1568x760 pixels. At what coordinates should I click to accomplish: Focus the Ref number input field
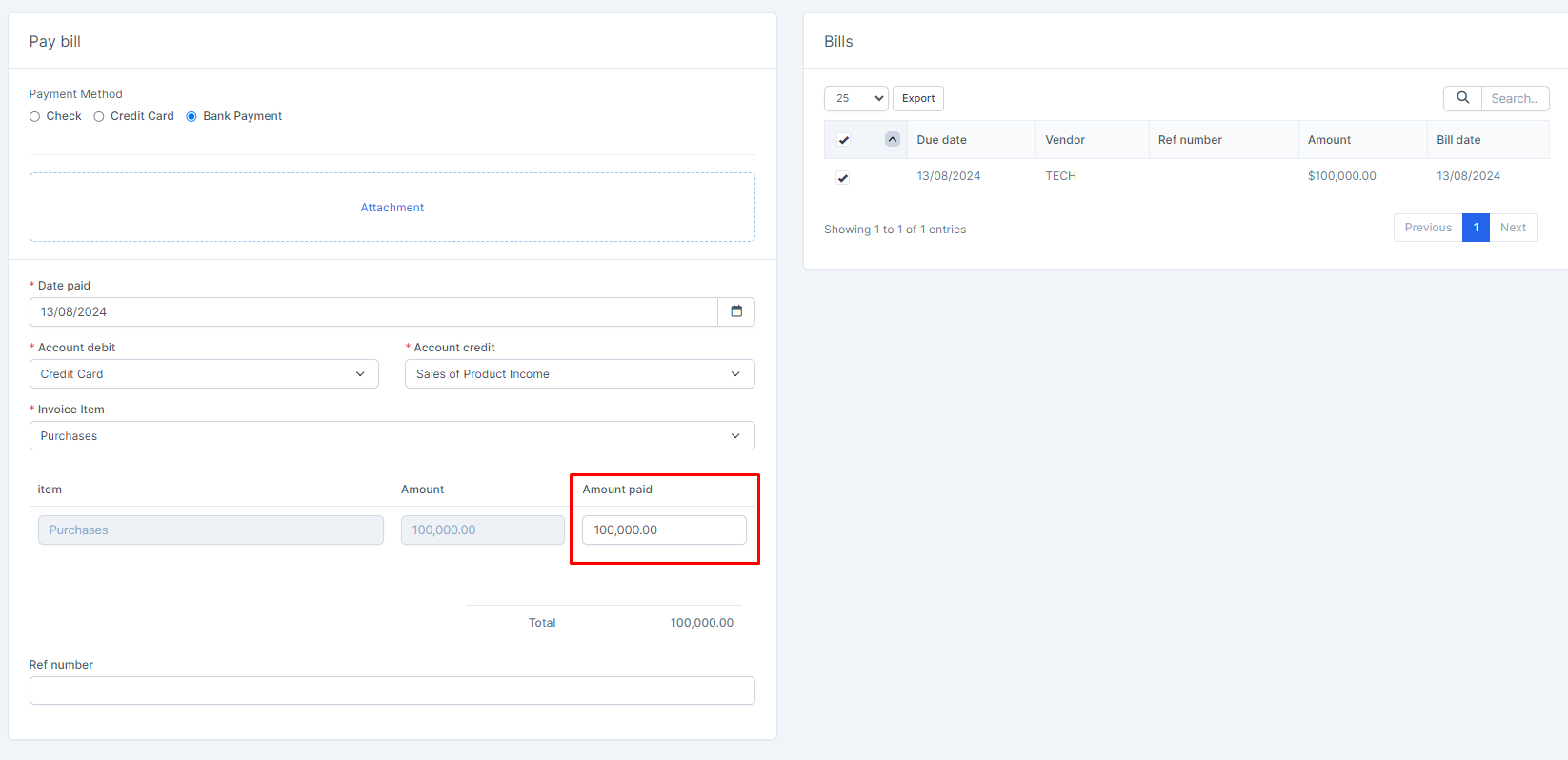392,690
